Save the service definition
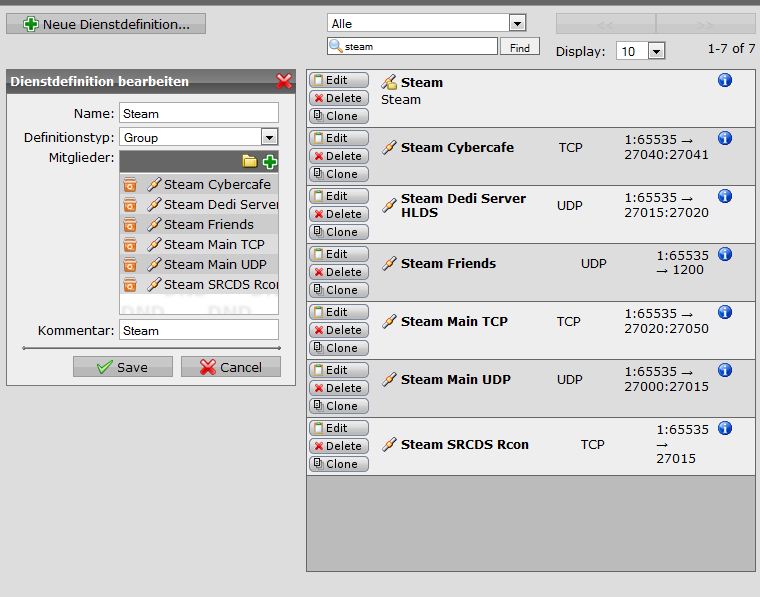Screen dimensions: 760x597 click(x=123, y=367)
